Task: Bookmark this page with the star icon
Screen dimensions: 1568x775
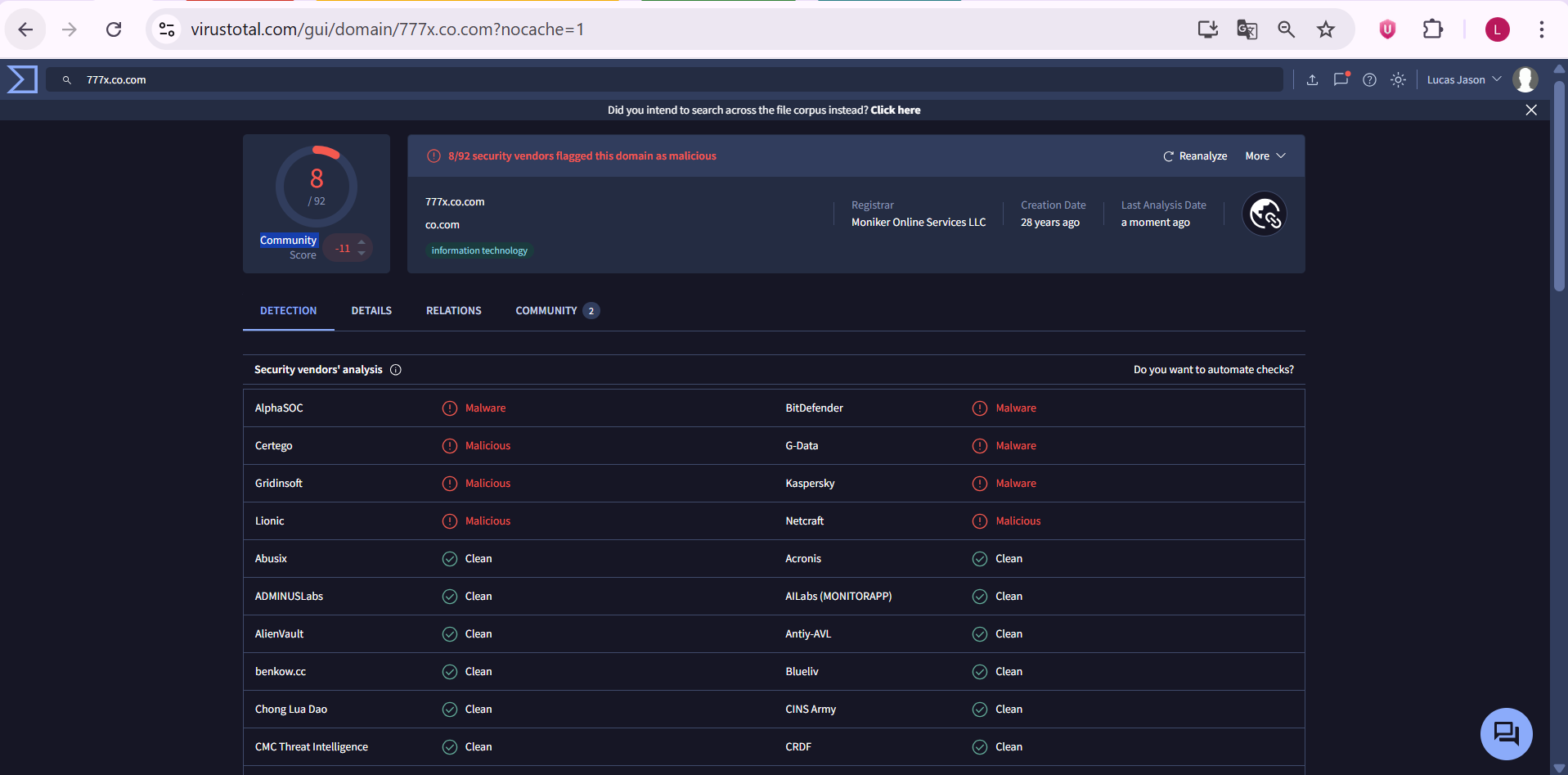Action: (1325, 29)
